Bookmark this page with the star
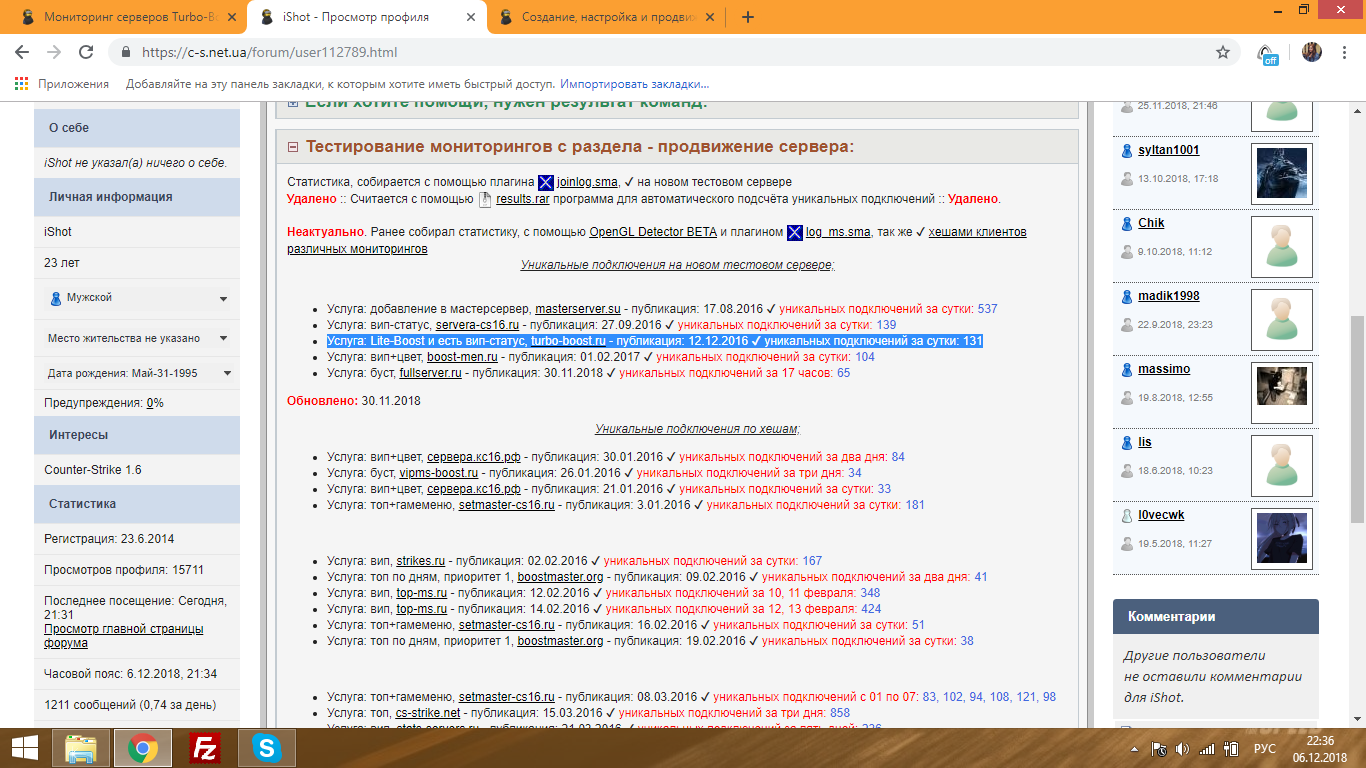 pos(1223,52)
